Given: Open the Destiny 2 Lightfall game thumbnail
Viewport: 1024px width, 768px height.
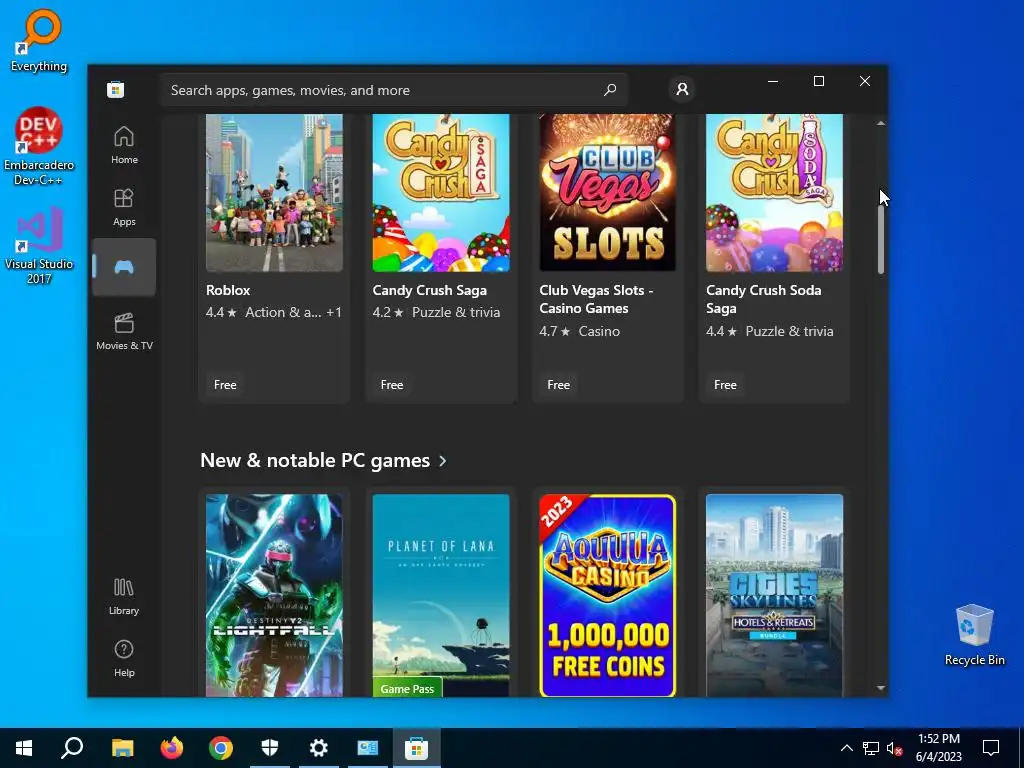Looking at the screenshot, I should [274, 595].
